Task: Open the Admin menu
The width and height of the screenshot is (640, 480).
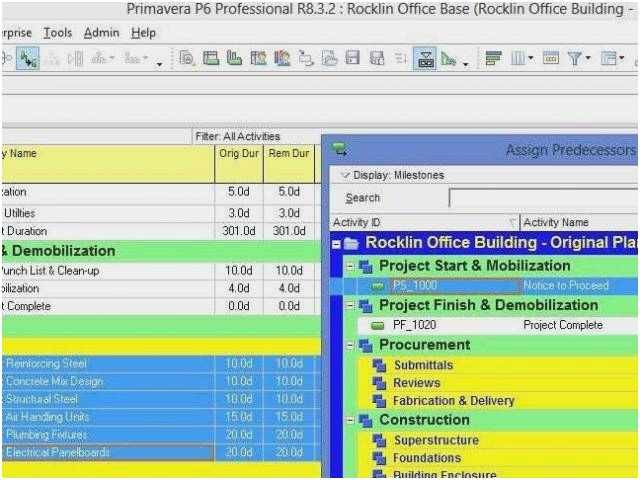Action: pyautogui.click(x=101, y=33)
